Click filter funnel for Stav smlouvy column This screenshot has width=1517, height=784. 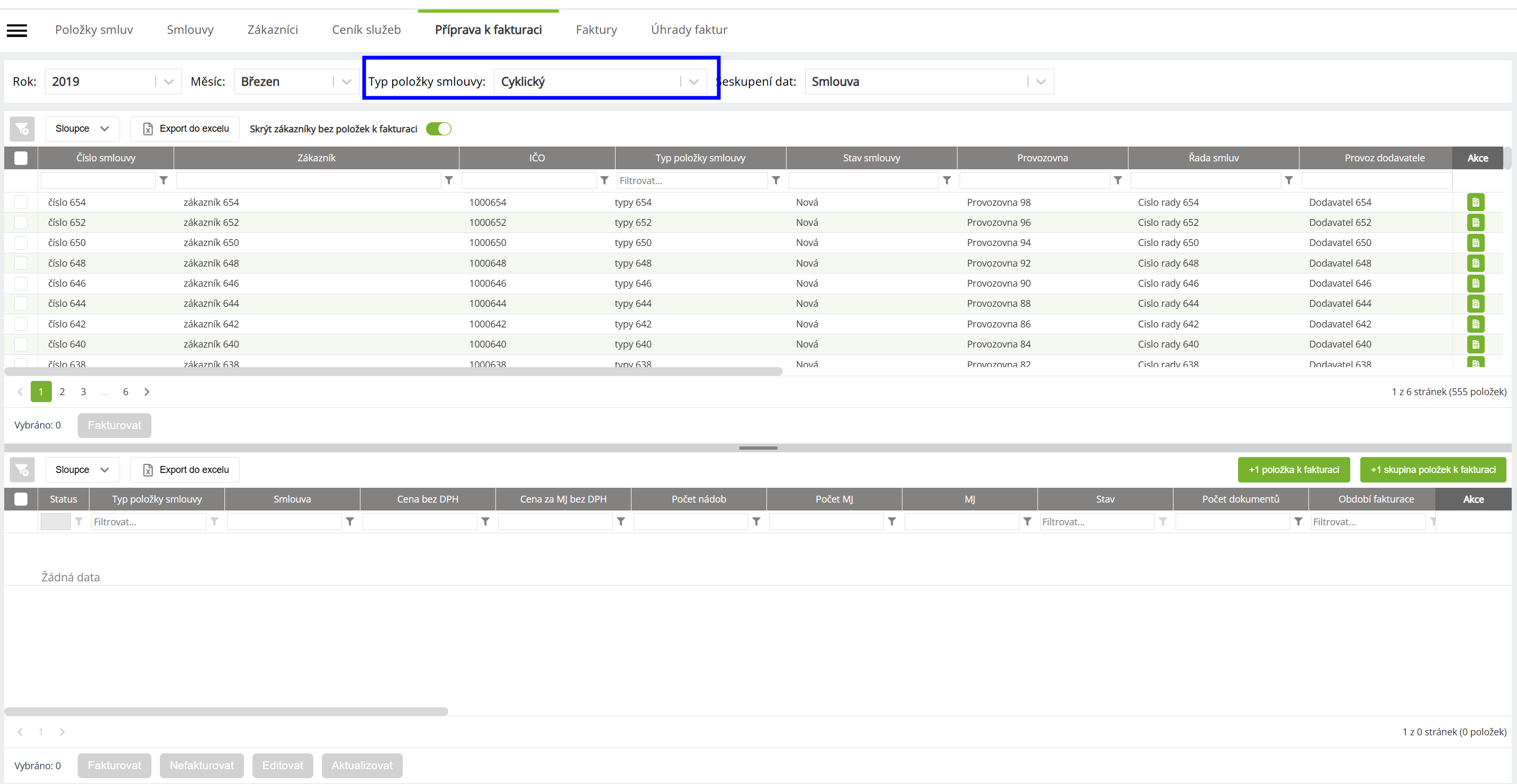coord(946,181)
